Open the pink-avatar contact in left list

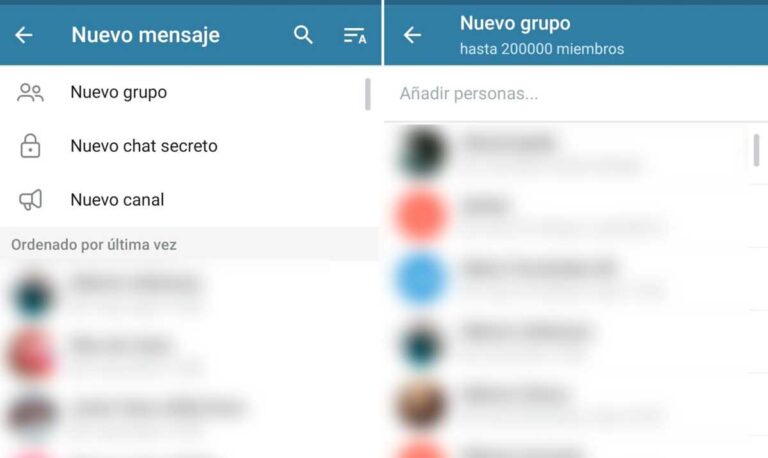(189, 354)
